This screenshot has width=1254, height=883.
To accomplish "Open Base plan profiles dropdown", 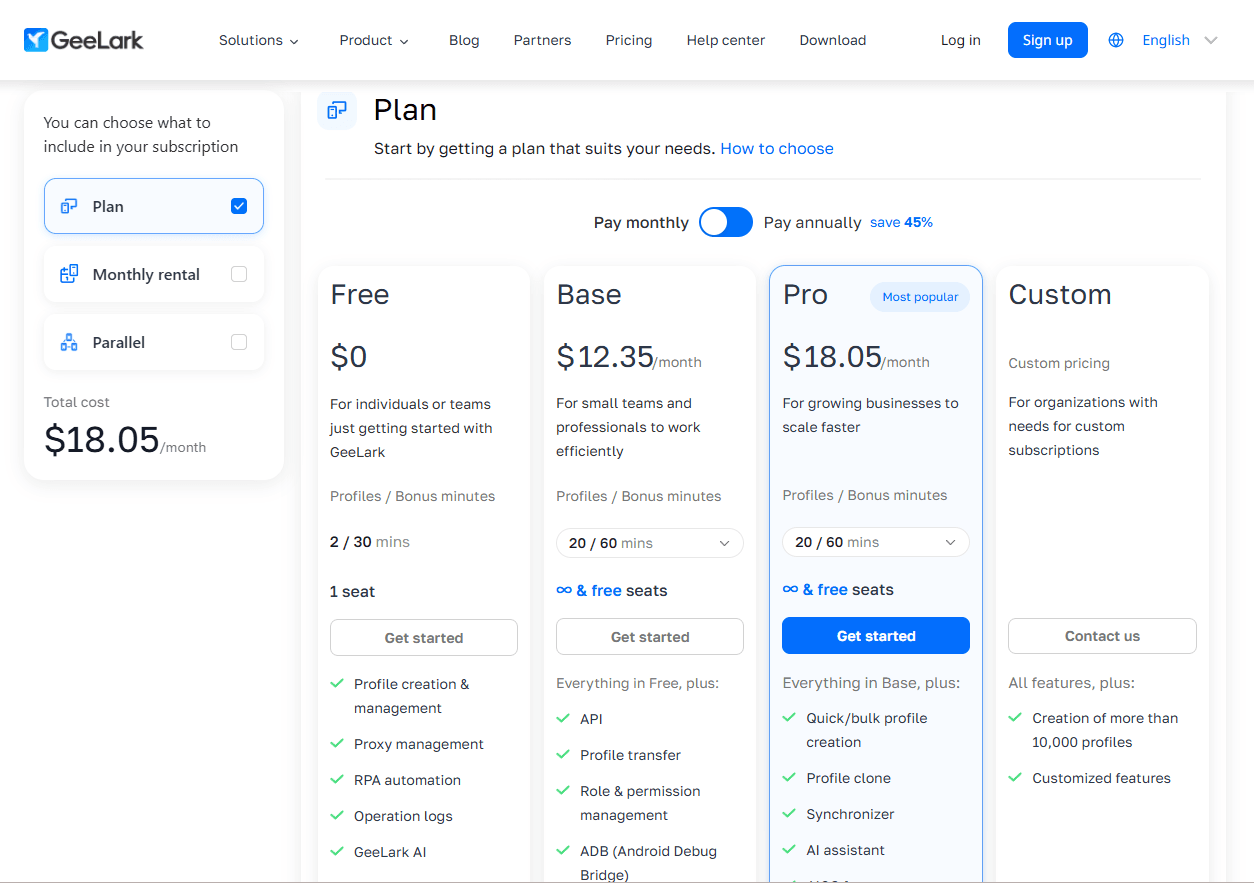I will point(650,543).
